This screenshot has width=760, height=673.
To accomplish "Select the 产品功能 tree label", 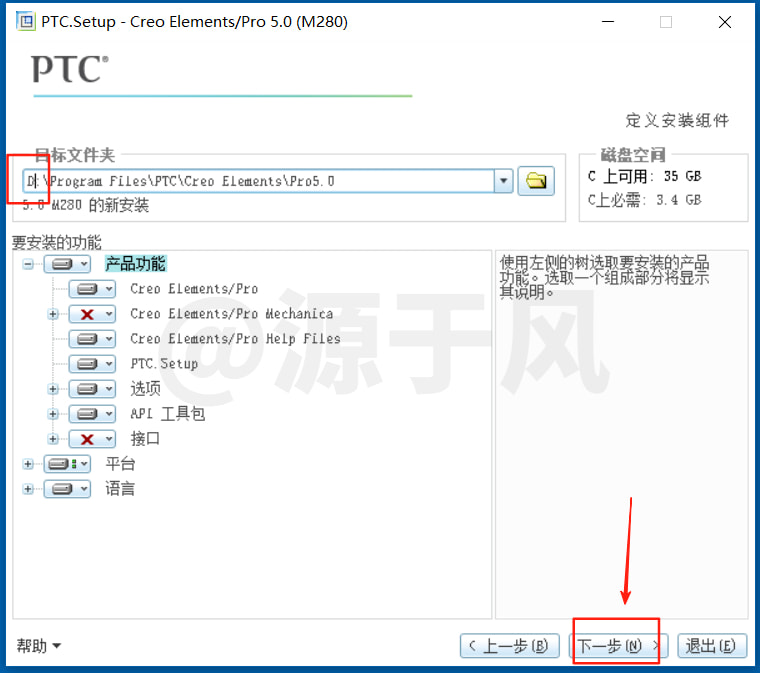I will coord(135,264).
